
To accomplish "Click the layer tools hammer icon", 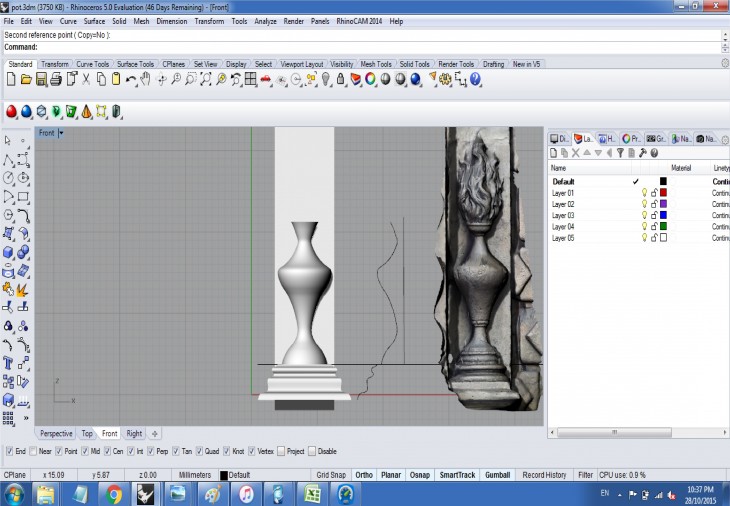I will [642, 153].
